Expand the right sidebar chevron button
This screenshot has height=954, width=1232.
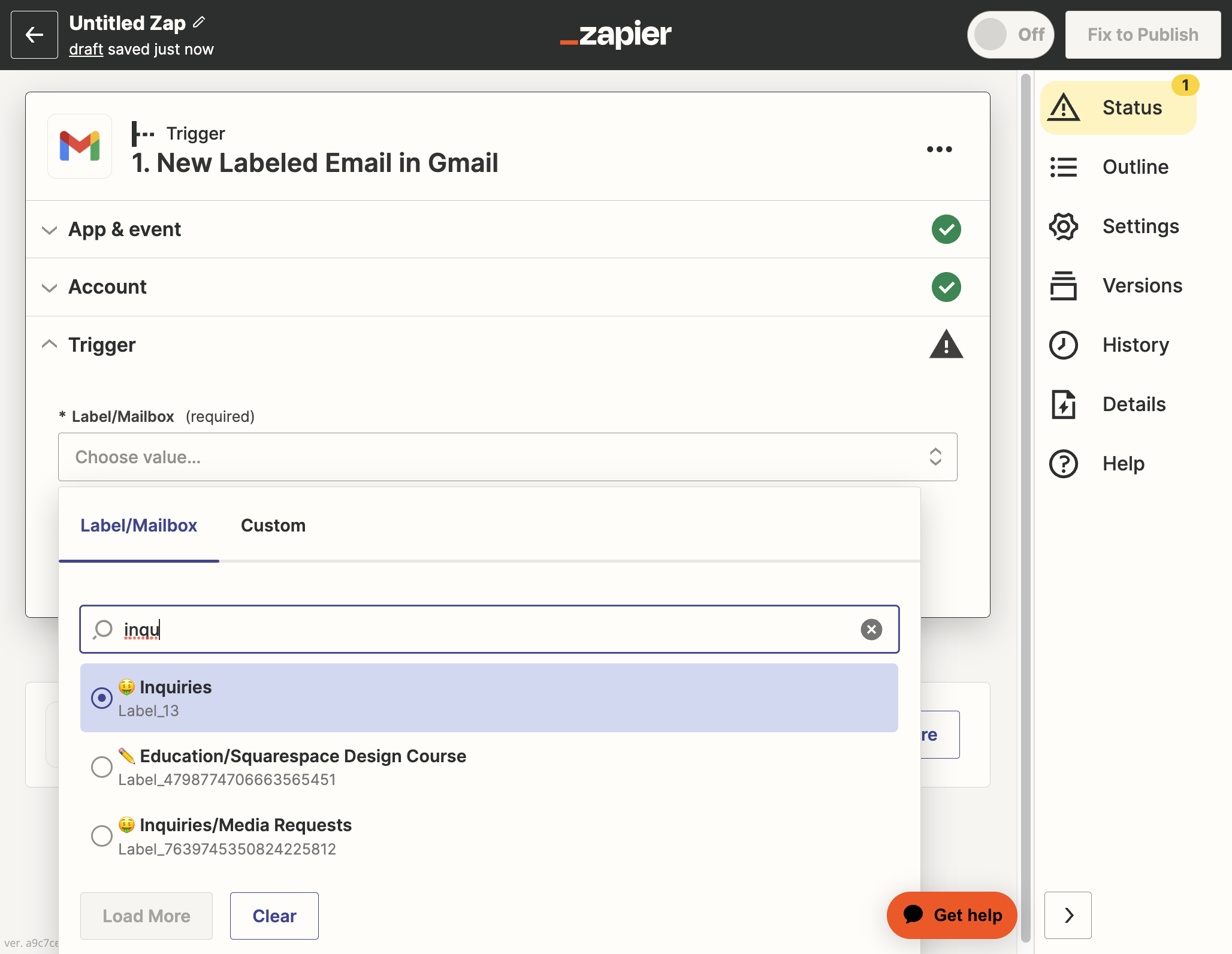(1068, 915)
